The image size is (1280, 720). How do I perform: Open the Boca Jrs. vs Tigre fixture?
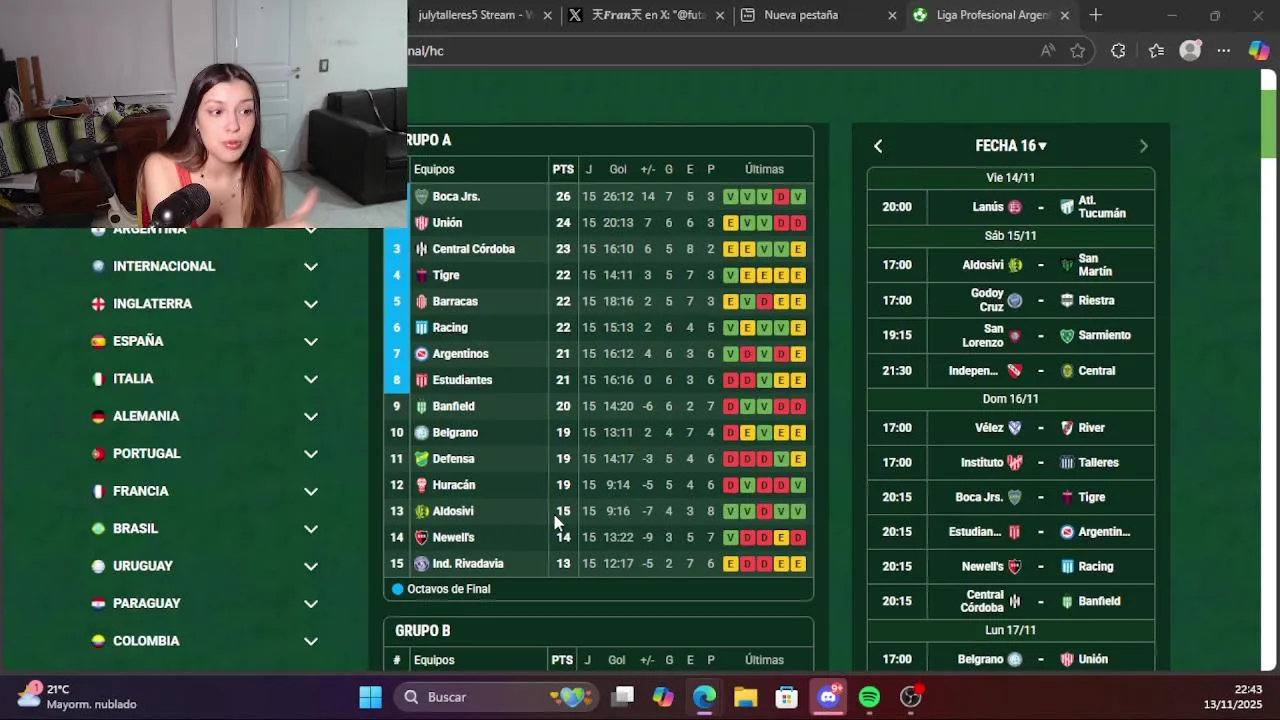coord(1011,497)
